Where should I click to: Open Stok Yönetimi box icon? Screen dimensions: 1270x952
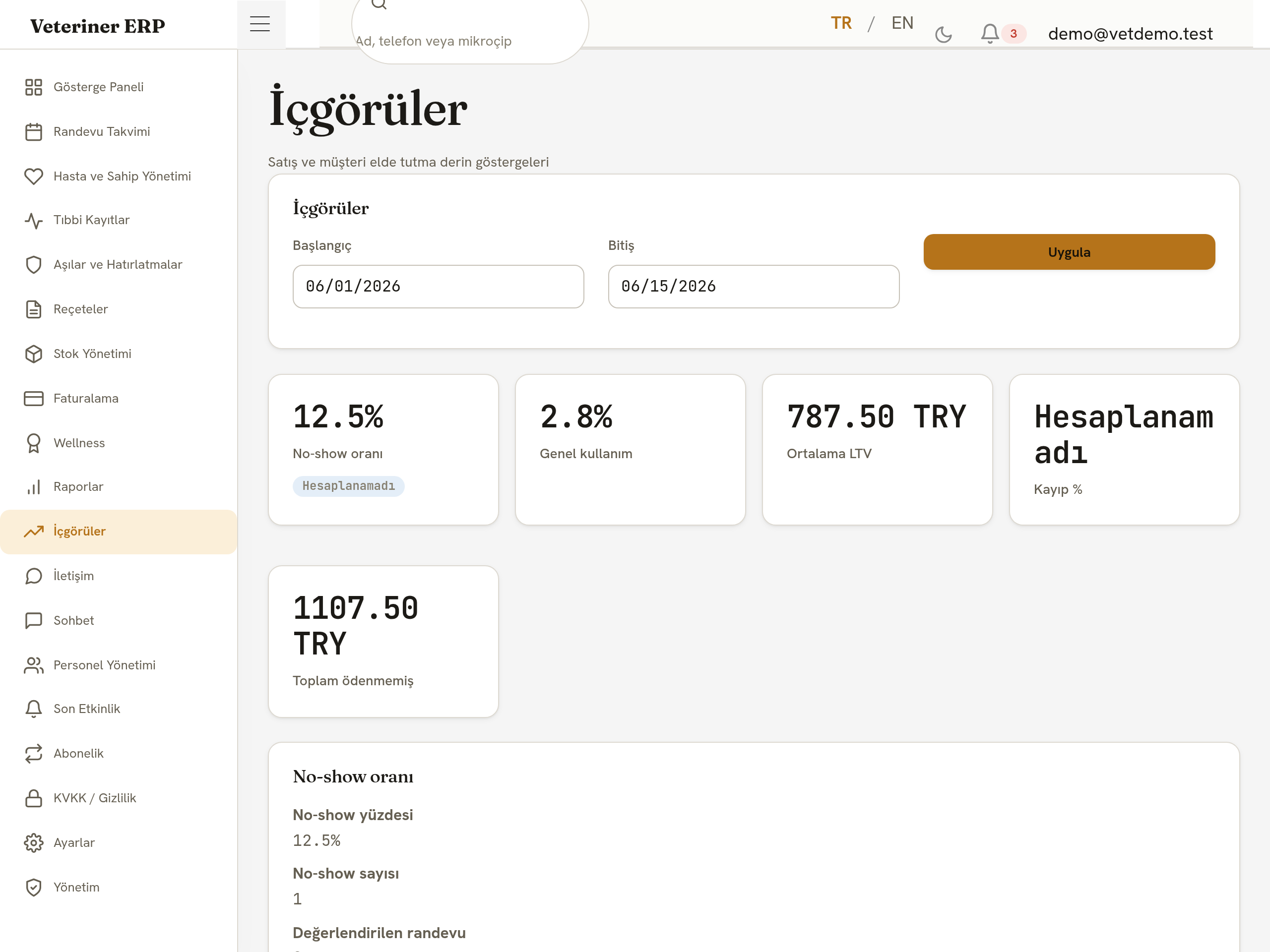coord(34,354)
